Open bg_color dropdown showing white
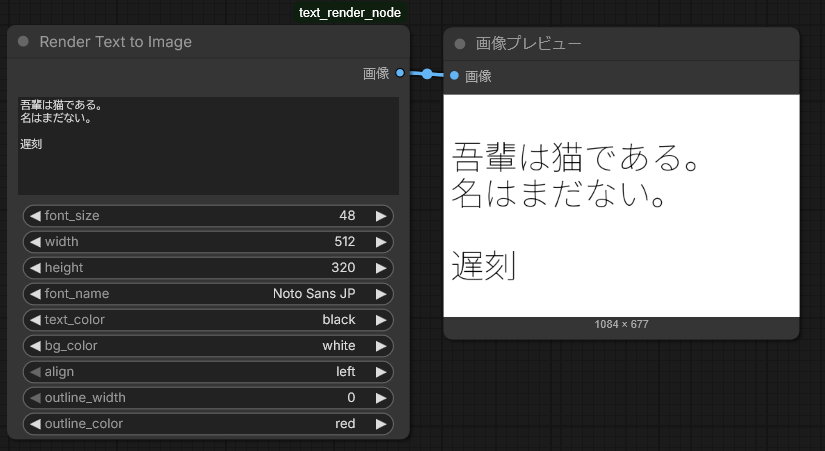 click(x=208, y=346)
